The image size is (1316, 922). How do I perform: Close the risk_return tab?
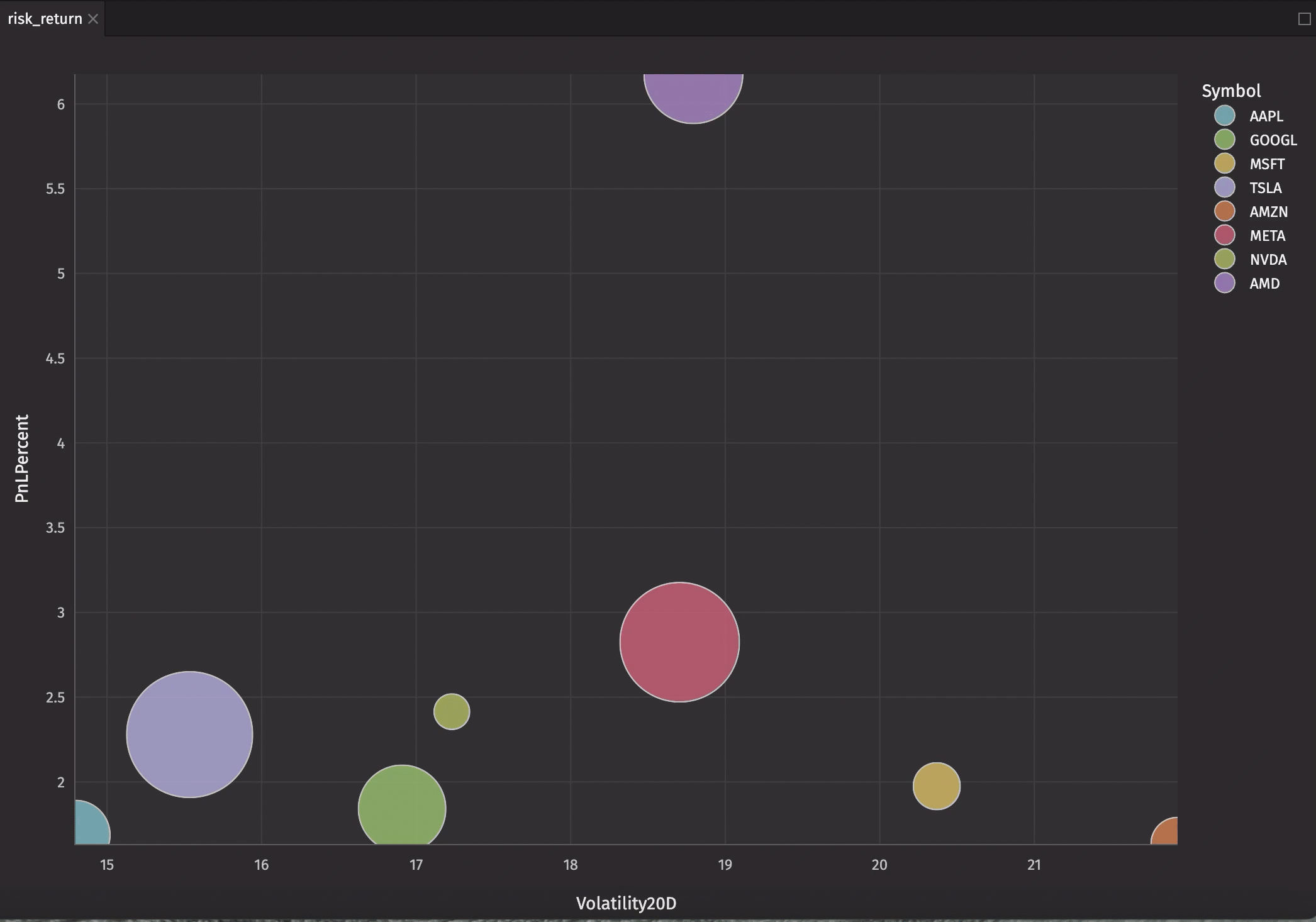click(93, 19)
